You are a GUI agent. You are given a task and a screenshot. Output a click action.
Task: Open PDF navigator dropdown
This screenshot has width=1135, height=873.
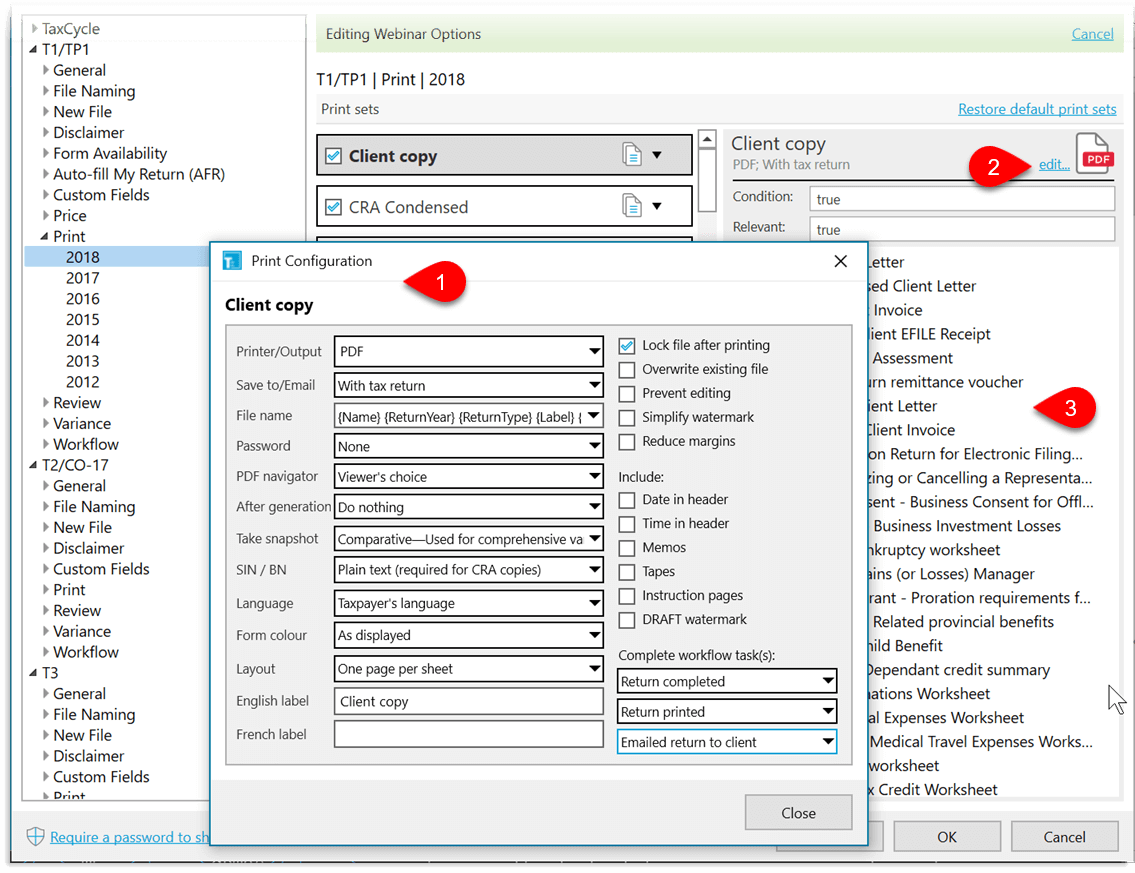[x=468, y=476]
